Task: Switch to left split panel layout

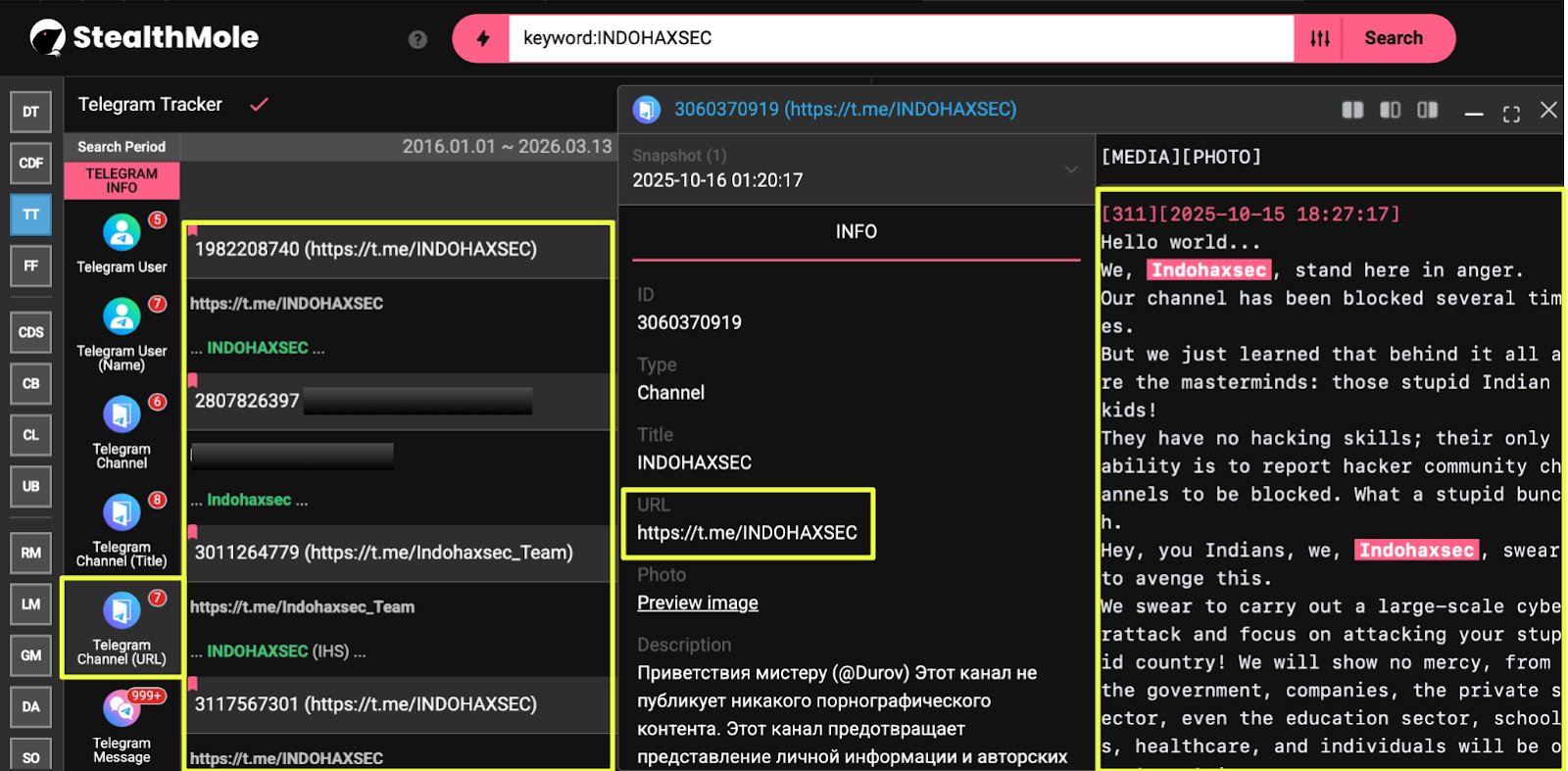Action: 1390,110
